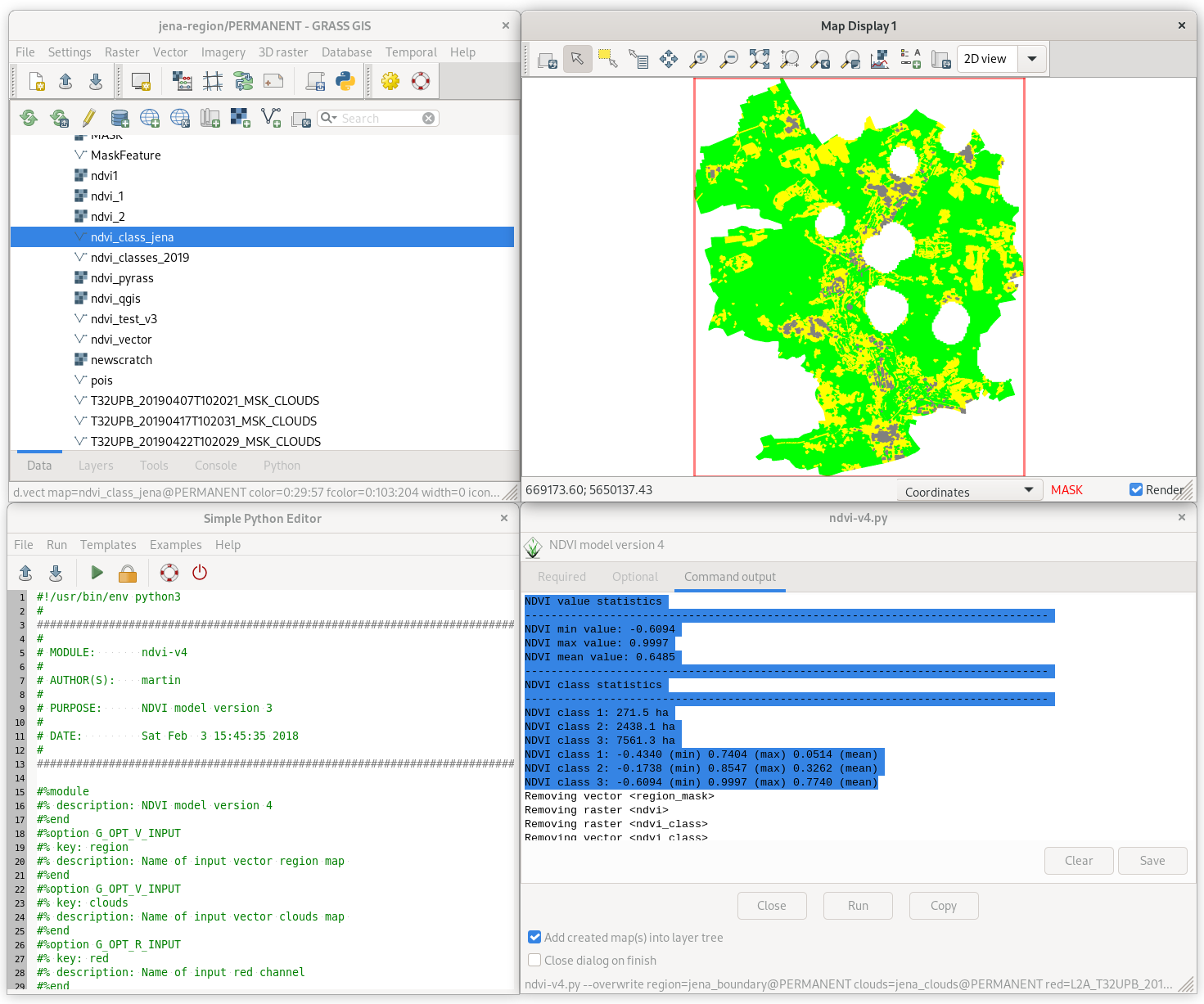
Task: Open the Coordinates status bar dropdown
Action: click(970, 491)
